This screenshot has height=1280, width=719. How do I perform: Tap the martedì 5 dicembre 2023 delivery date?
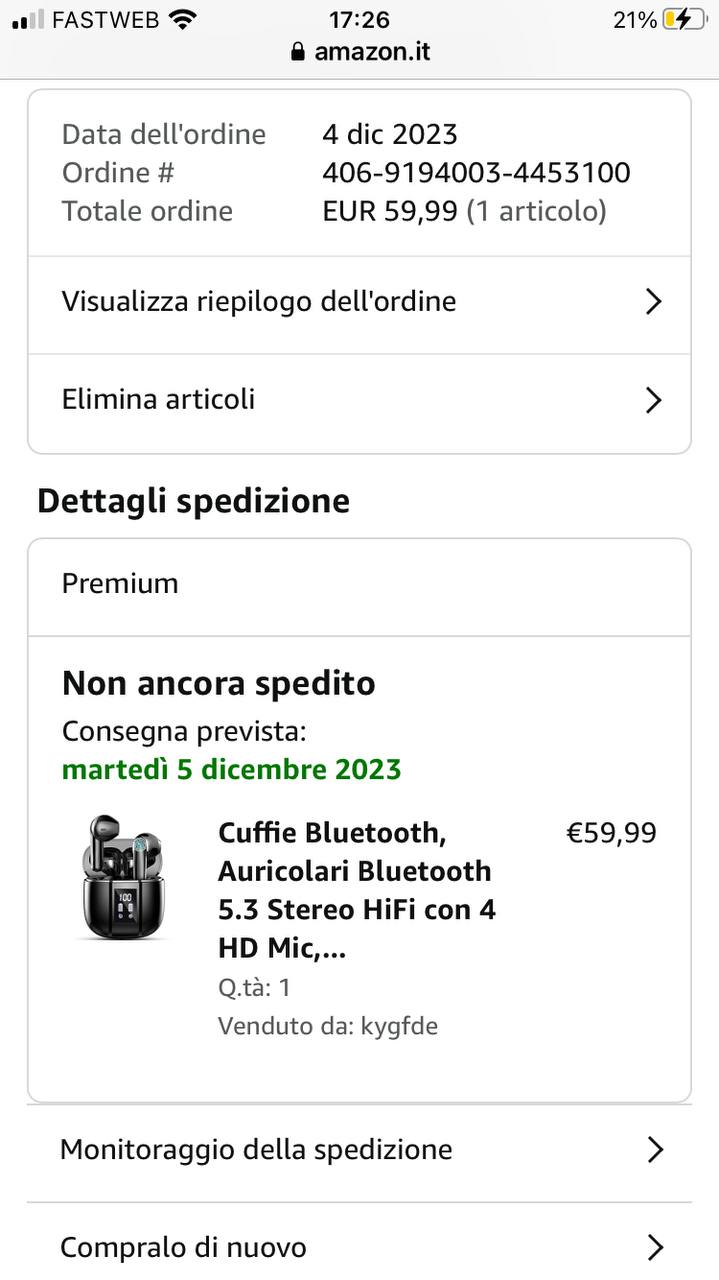pos(231,770)
